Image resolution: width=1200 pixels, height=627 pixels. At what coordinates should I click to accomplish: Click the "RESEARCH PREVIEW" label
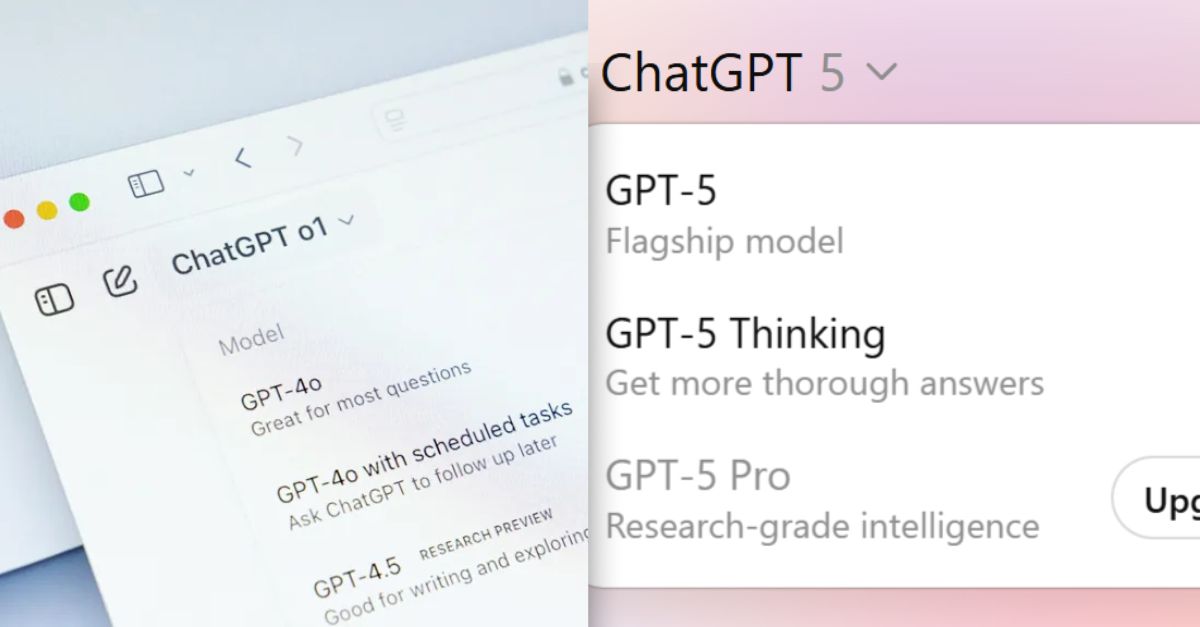[x=486, y=535]
